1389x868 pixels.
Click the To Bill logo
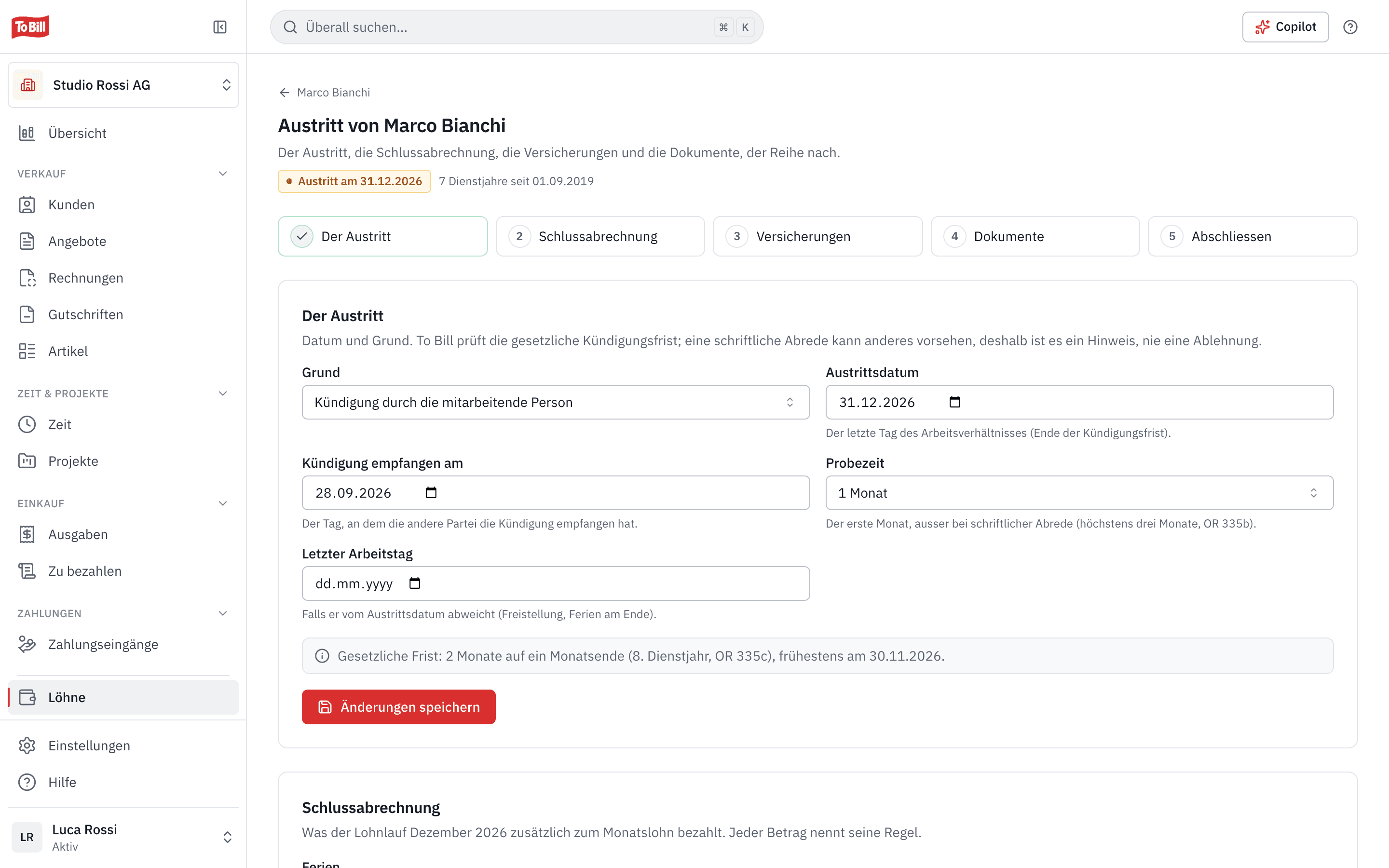click(x=30, y=27)
